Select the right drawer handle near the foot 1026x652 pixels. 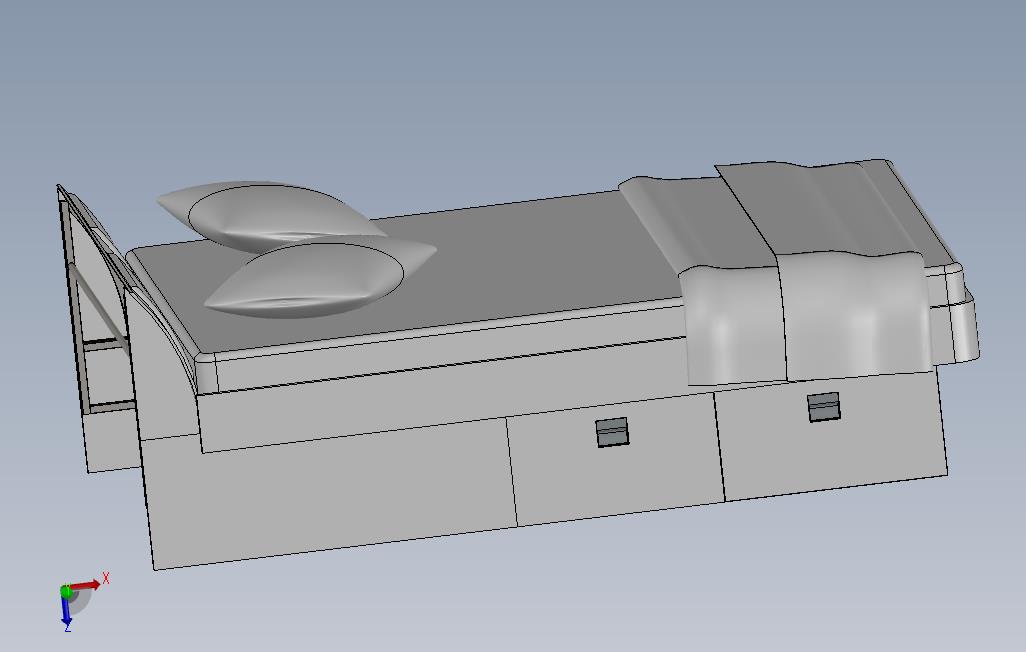click(x=824, y=407)
